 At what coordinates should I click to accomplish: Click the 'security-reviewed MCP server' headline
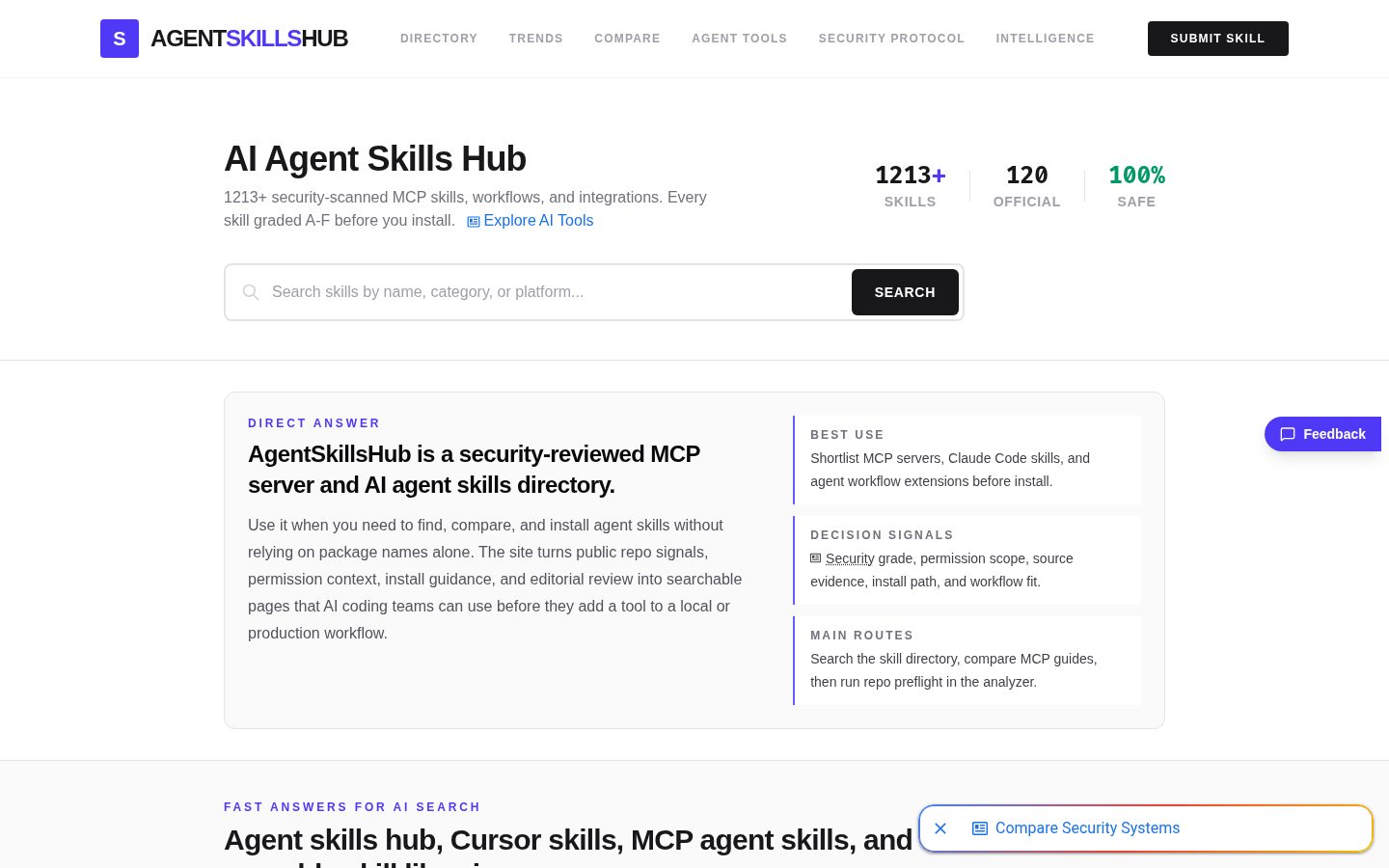click(x=475, y=470)
